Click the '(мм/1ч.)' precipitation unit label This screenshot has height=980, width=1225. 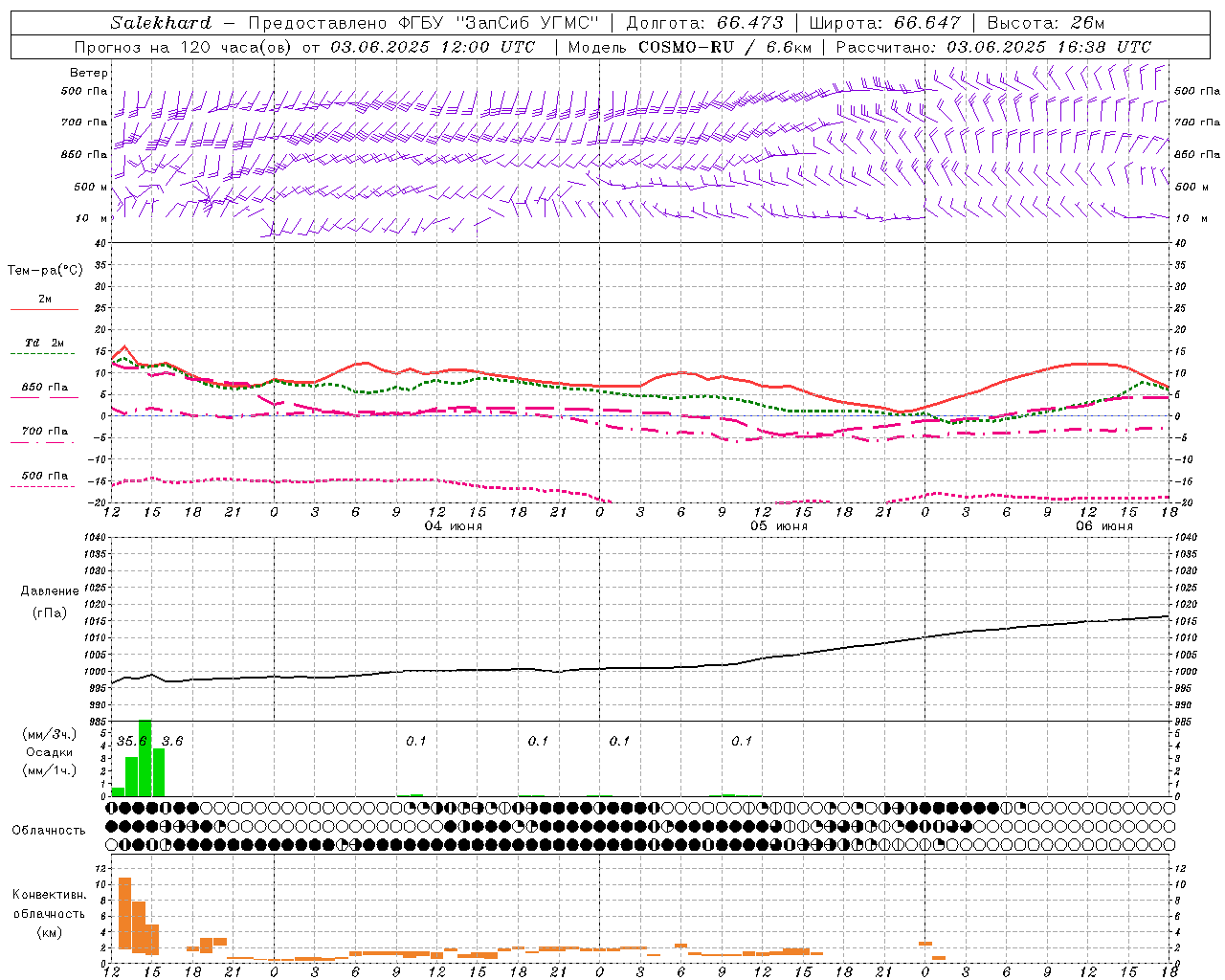[x=49, y=770]
